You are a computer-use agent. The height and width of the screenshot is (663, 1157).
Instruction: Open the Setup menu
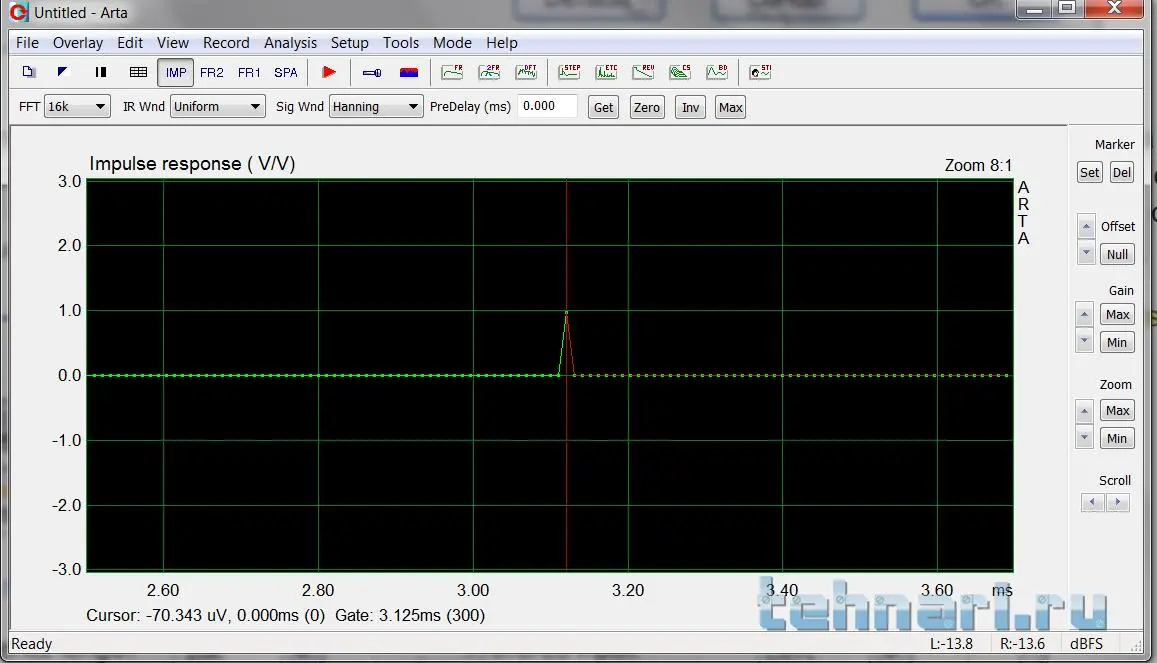tap(349, 43)
